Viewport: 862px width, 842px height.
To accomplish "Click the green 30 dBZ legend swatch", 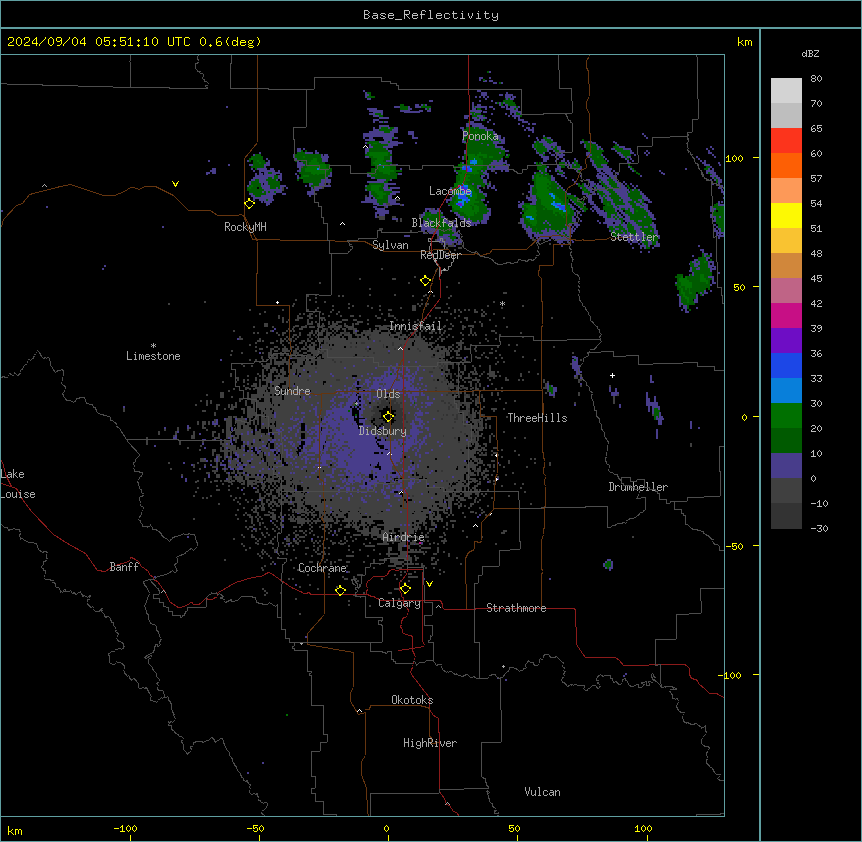I will coord(786,416).
